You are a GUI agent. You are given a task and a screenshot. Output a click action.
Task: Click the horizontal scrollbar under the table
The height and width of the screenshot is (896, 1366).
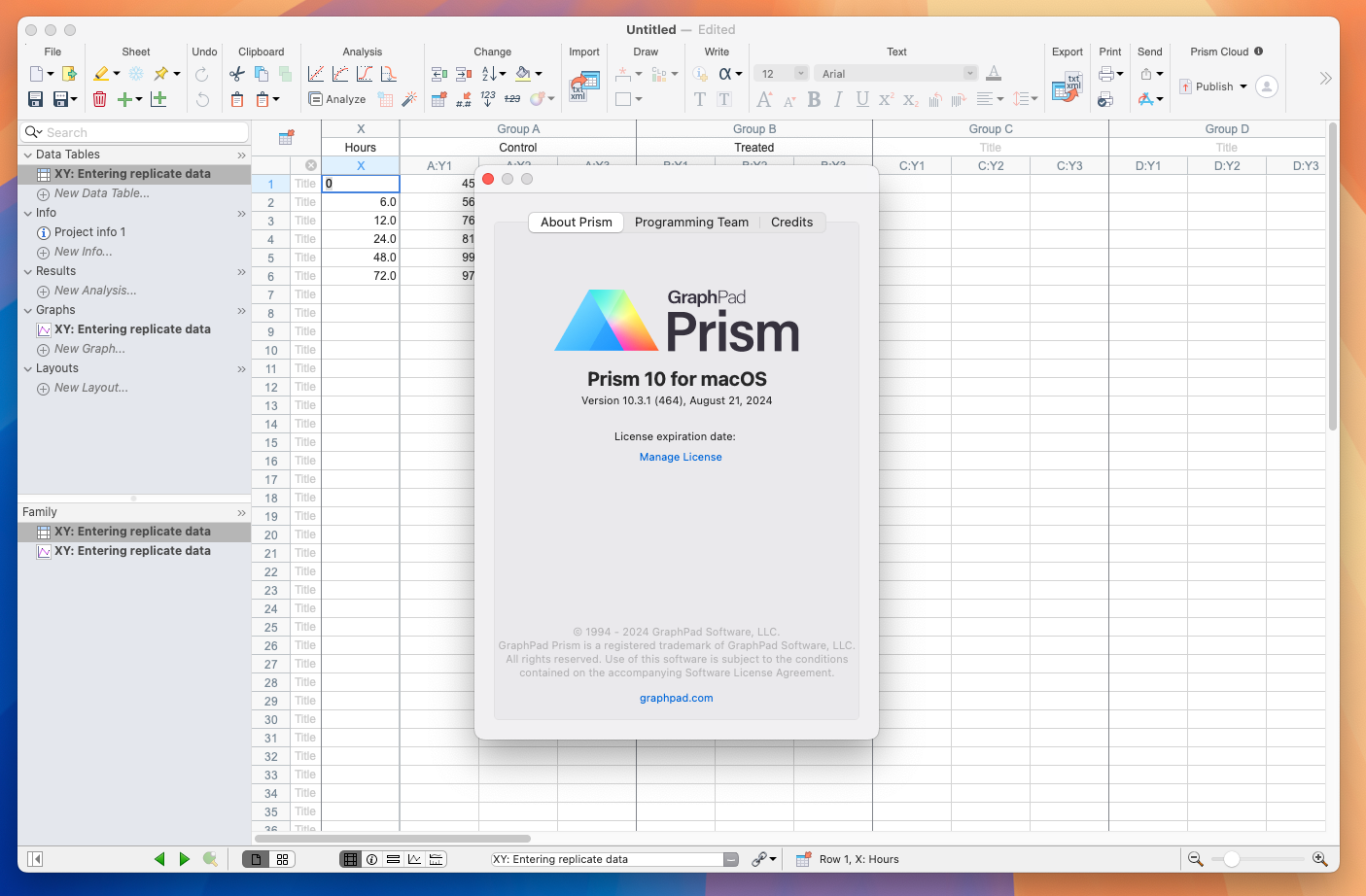coord(393,838)
